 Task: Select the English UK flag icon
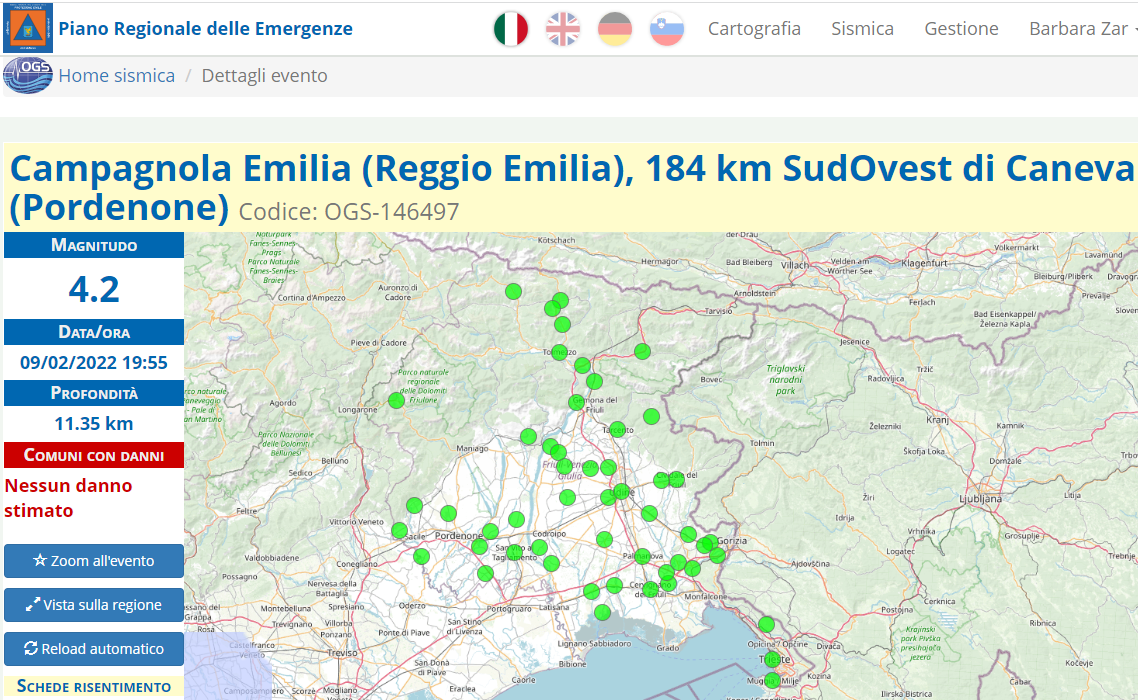(563, 29)
